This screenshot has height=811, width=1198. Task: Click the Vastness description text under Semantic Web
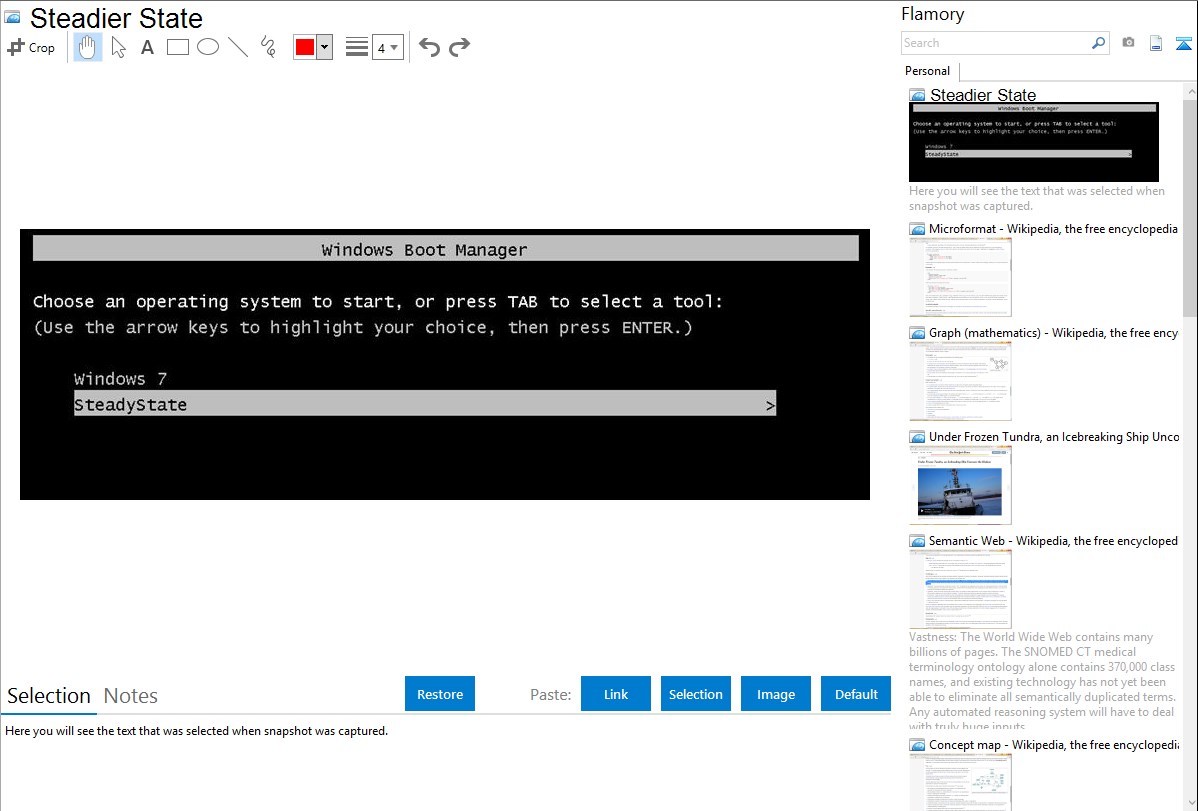[x=1042, y=681]
